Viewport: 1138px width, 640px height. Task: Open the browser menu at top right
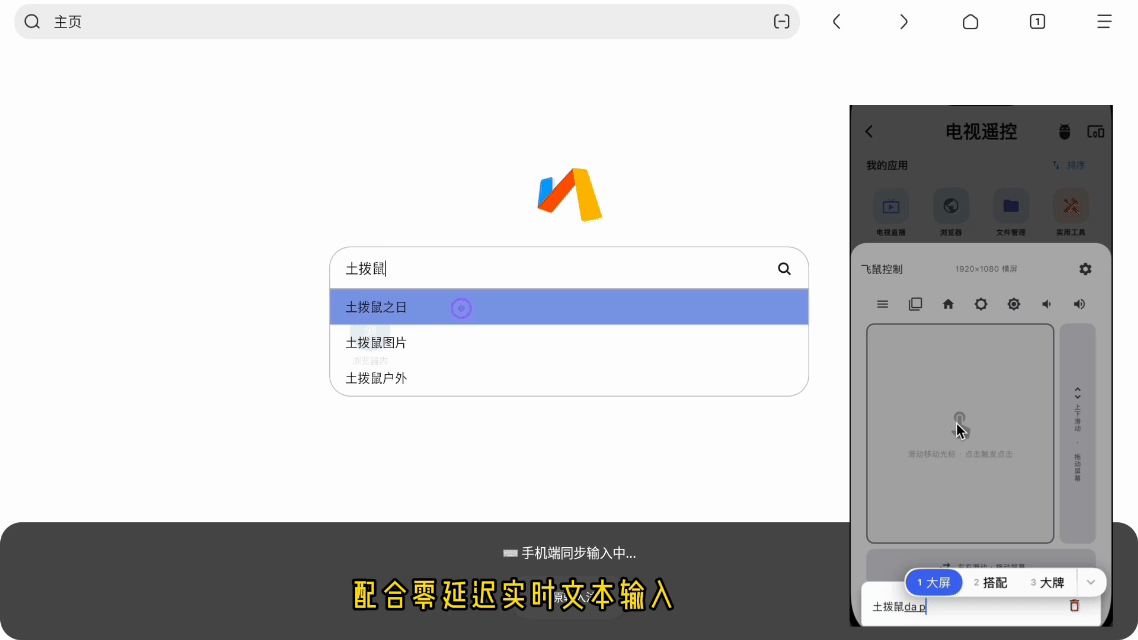pyautogui.click(x=1104, y=21)
